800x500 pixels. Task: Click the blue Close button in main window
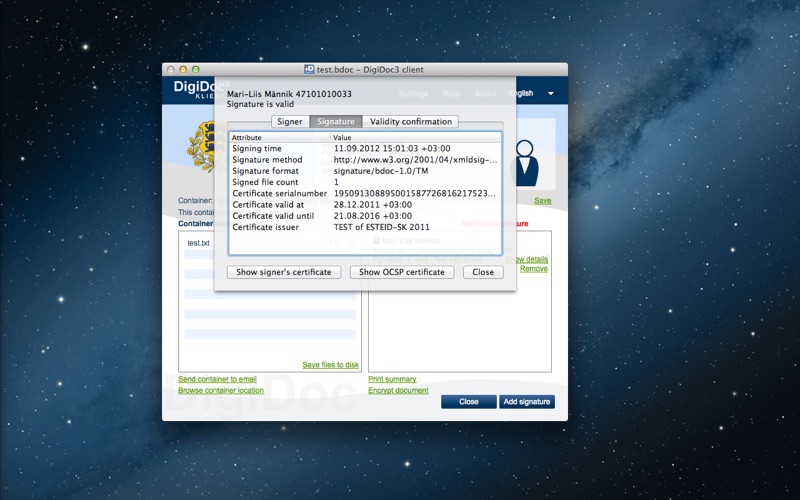[x=468, y=401]
